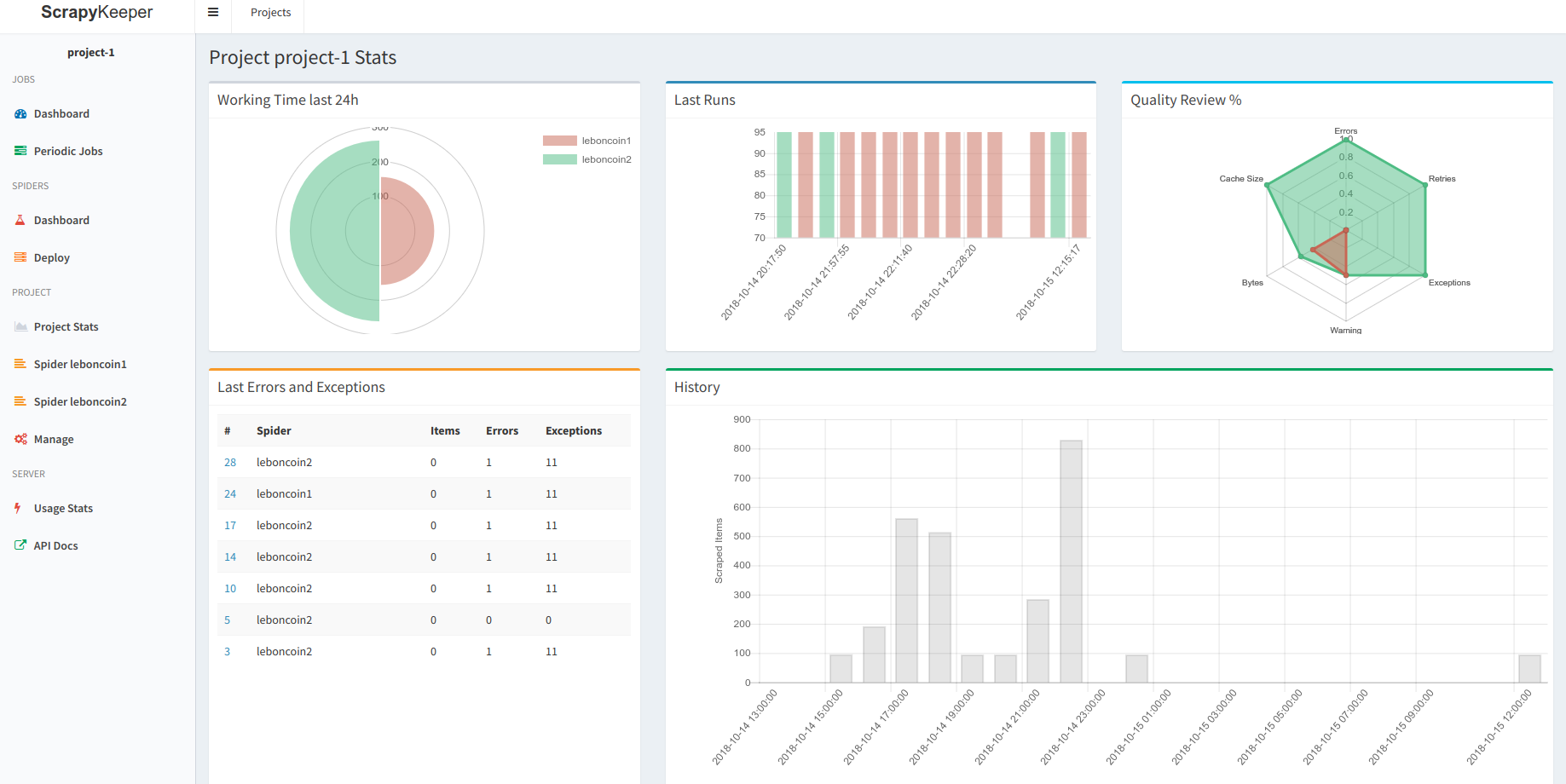
Task: Open job number 3 link
Action: pos(228,651)
